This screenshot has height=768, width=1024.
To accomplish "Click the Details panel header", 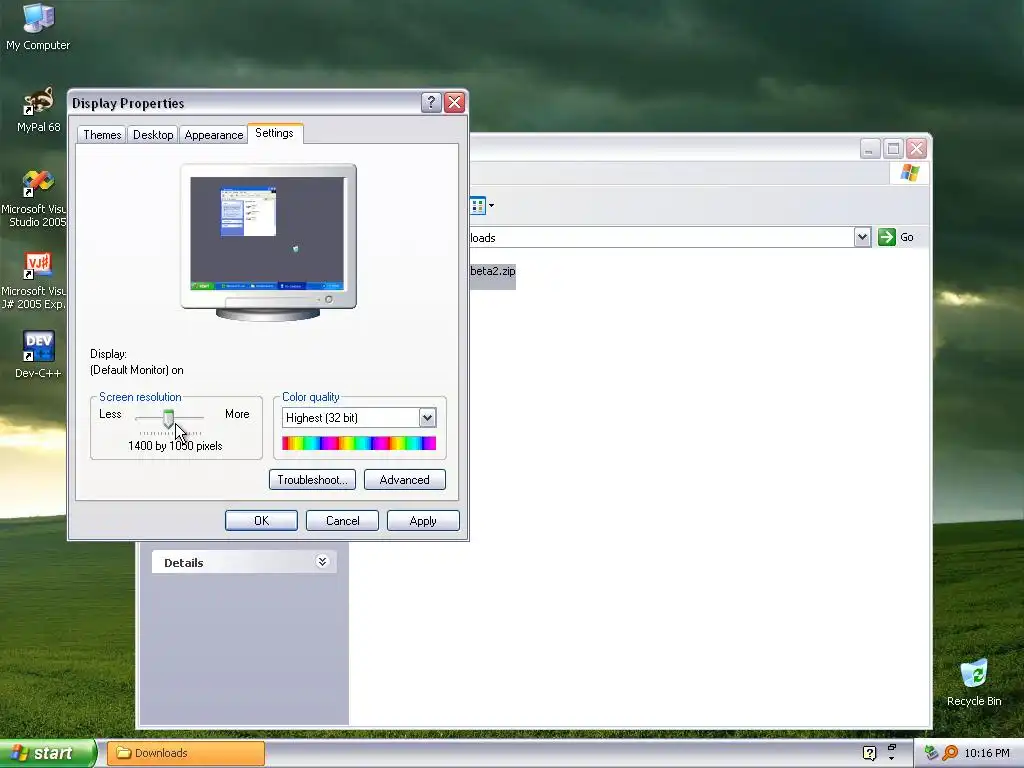I will tap(244, 562).
